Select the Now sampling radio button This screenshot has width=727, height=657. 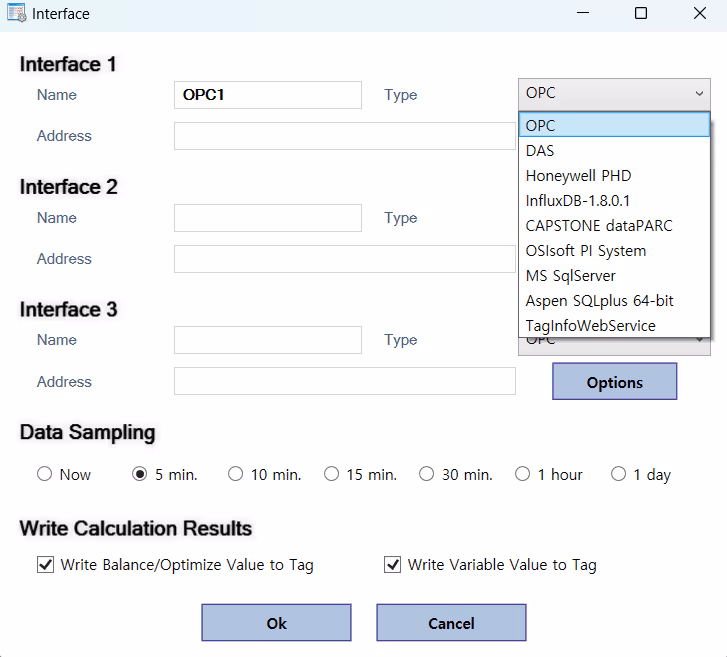(x=45, y=474)
